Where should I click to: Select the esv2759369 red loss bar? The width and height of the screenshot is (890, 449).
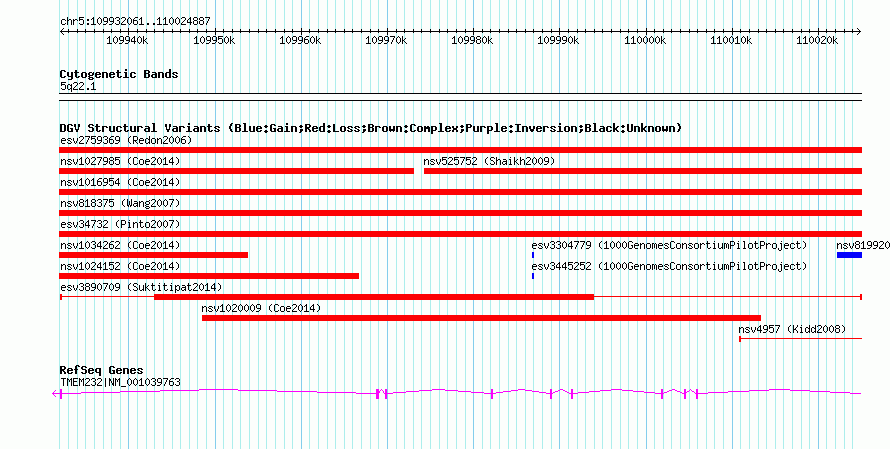click(460, 150)
